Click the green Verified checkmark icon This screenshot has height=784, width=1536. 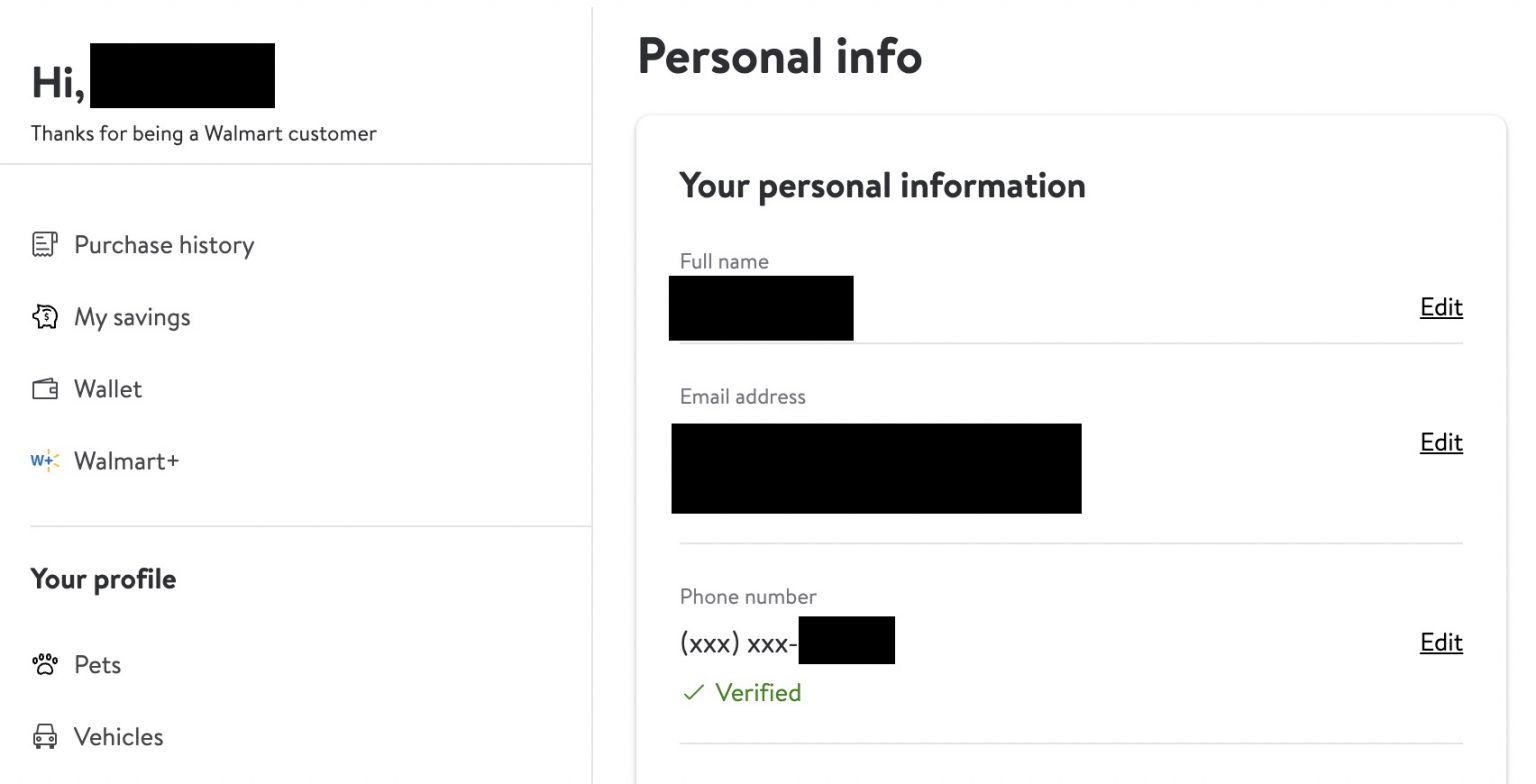693,693
